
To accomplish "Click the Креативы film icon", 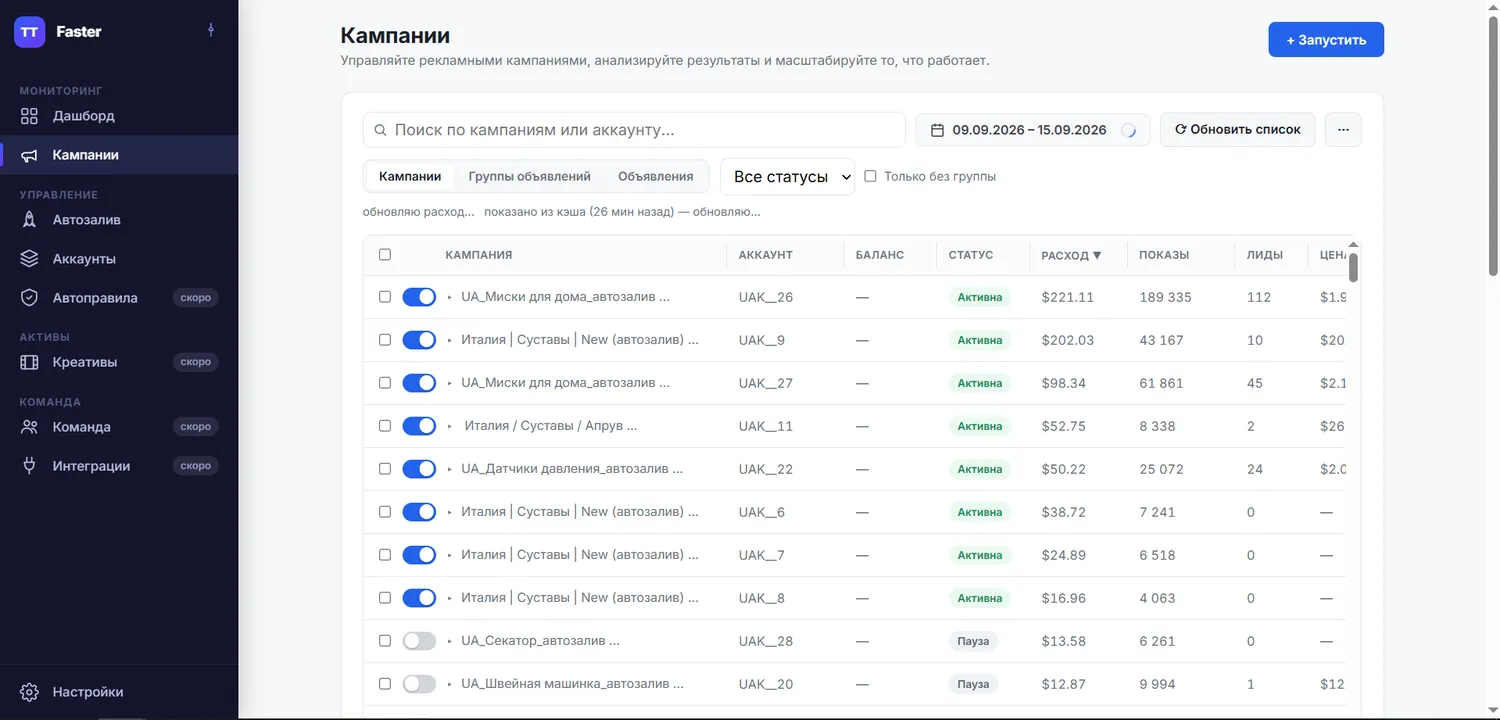I will click(x=30, y=362).
